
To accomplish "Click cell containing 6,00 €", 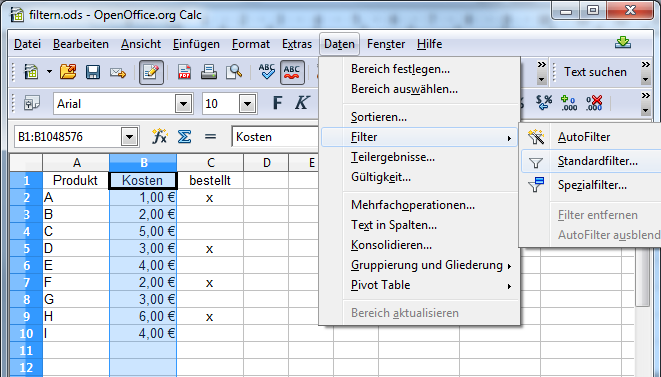I will tap(143, 316).
